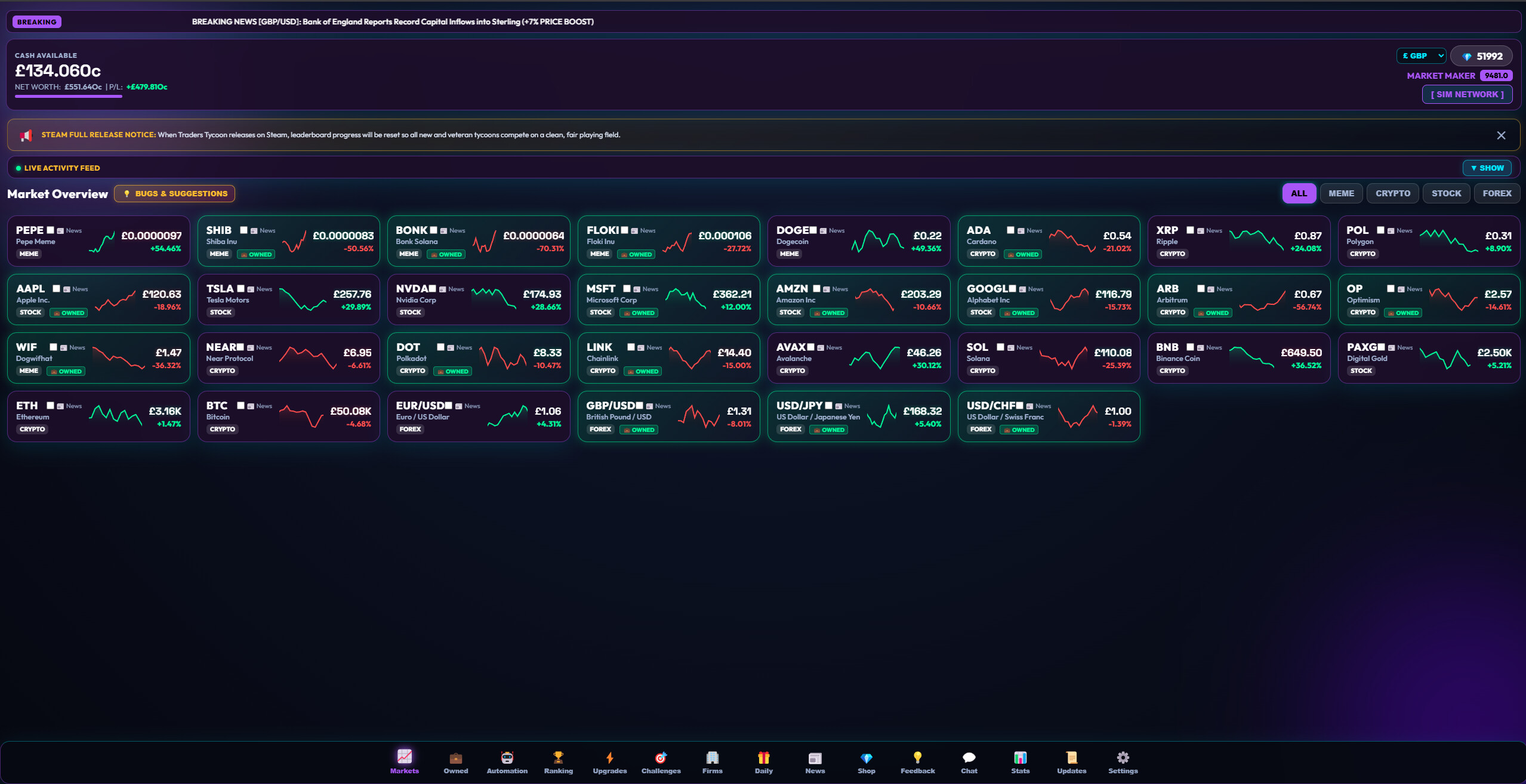The width and height of the screenshot is (1526, 784).
Task: Click the BUGS & SUGGESTIONS button
Action: 174,193
